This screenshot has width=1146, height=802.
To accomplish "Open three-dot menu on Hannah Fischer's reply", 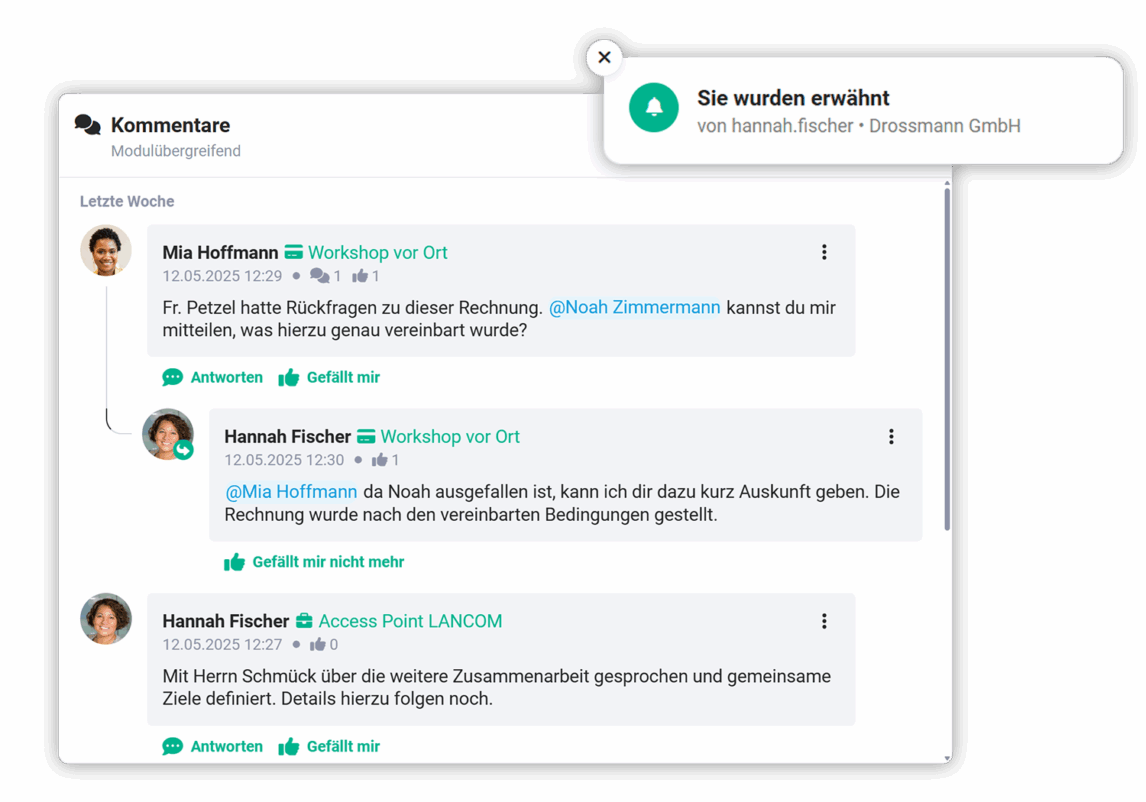I will coord(891,436).
